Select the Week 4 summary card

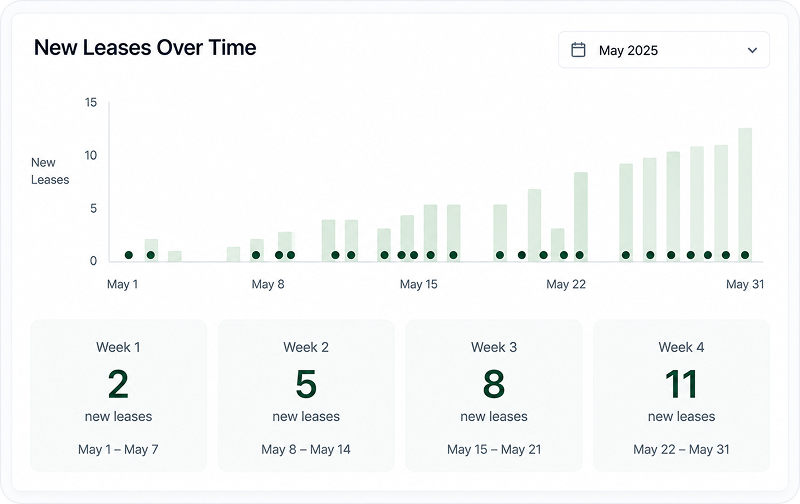click(x=682, y=395)
